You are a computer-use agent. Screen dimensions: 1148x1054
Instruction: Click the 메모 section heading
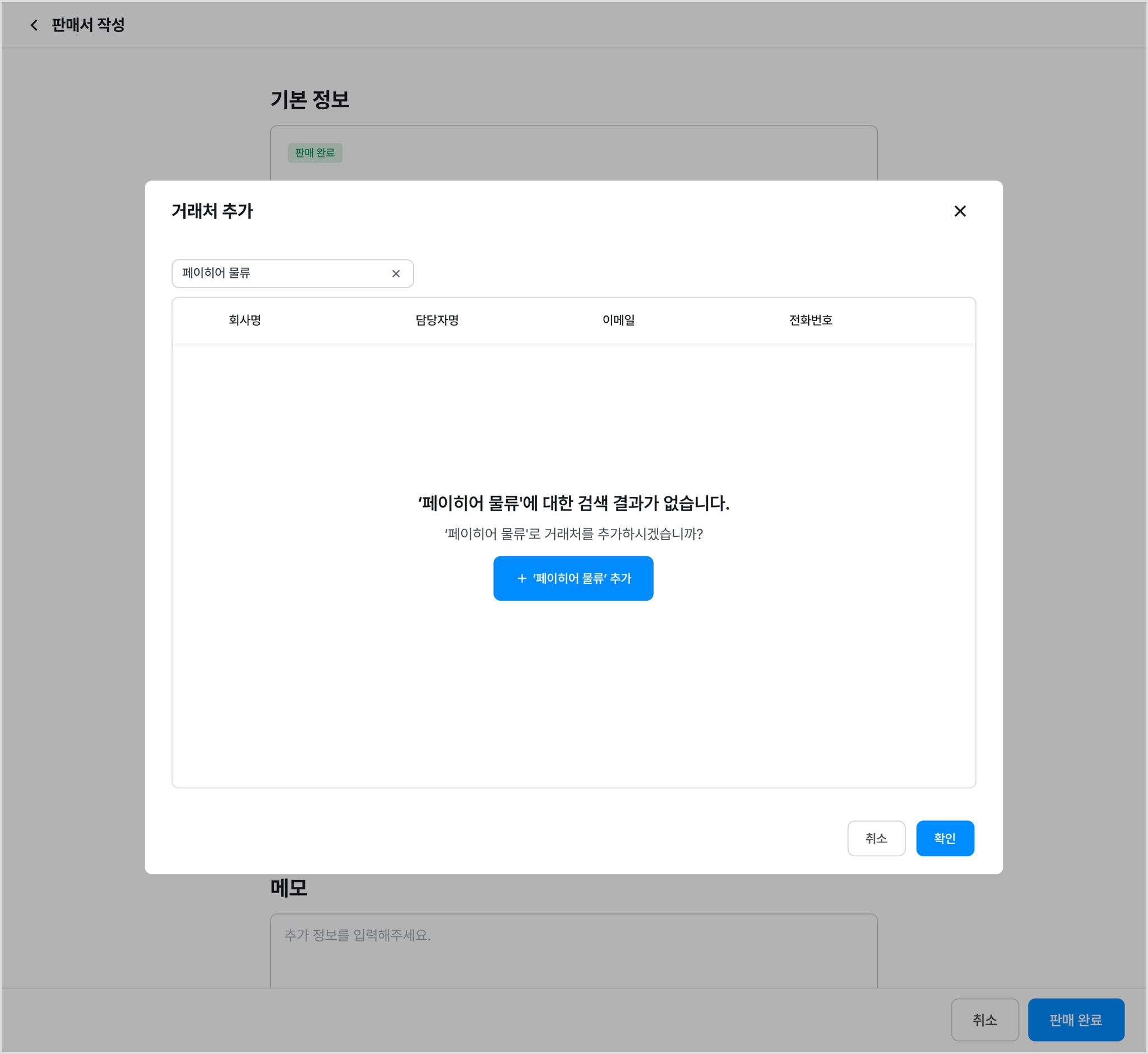289,888
